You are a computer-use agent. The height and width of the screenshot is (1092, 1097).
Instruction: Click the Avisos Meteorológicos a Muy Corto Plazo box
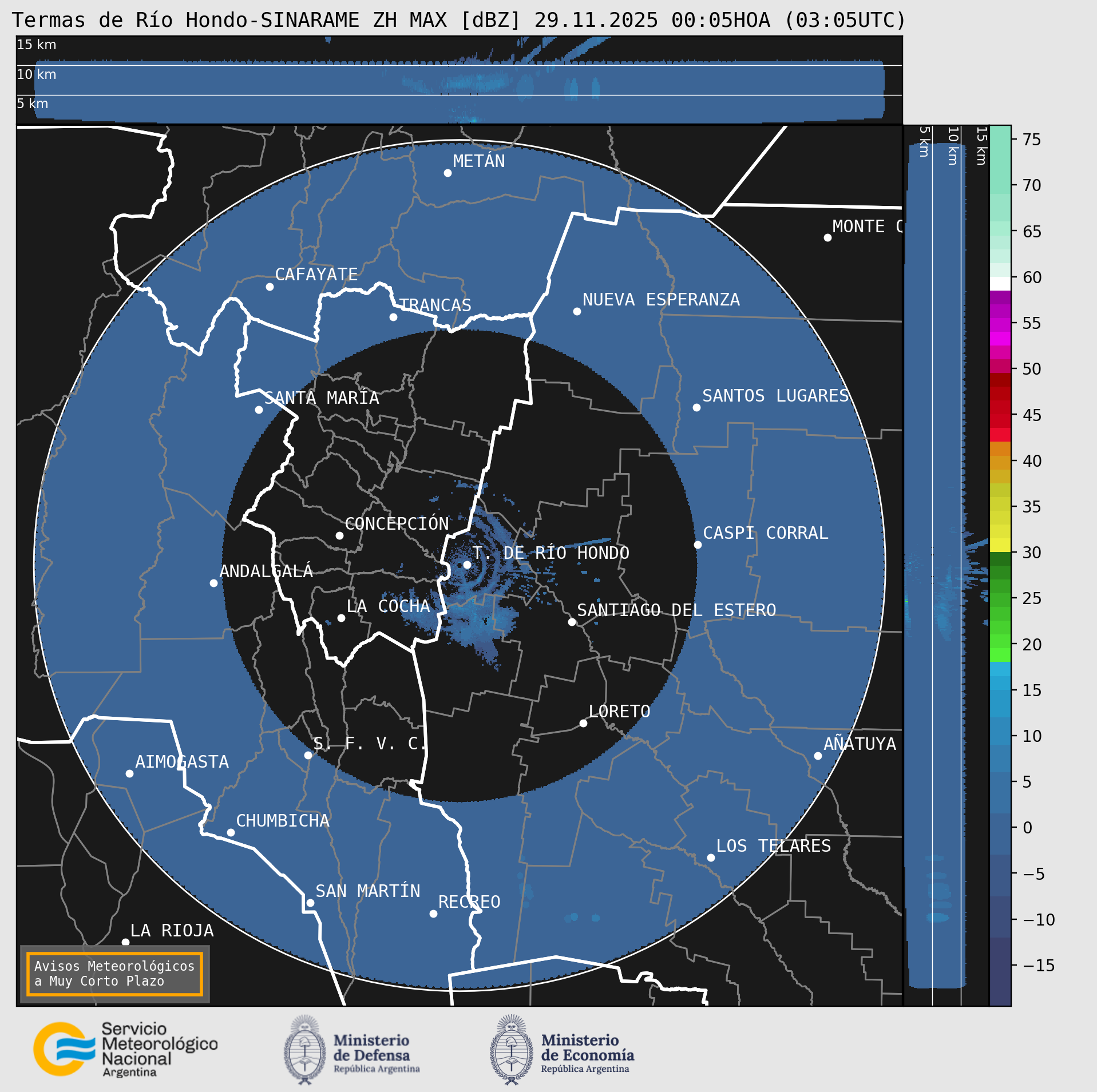[x=114, y=974]
